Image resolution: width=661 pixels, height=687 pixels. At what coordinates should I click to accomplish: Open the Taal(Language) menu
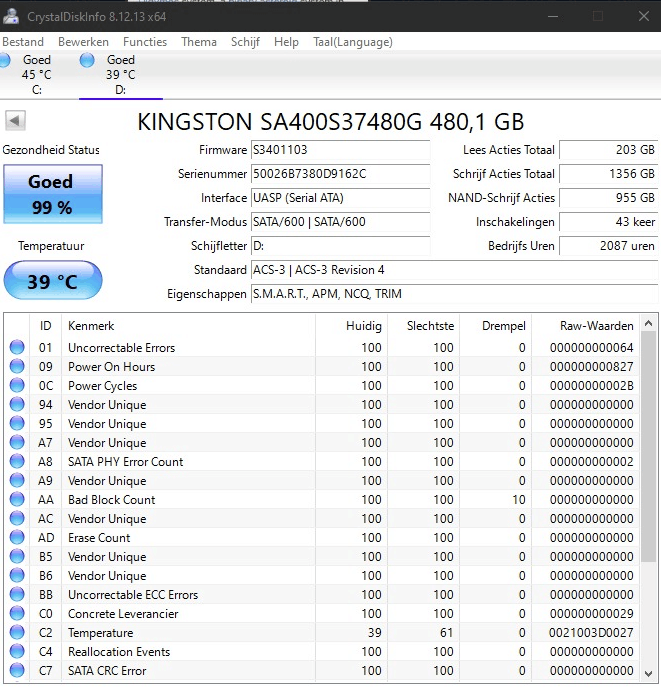353,42
